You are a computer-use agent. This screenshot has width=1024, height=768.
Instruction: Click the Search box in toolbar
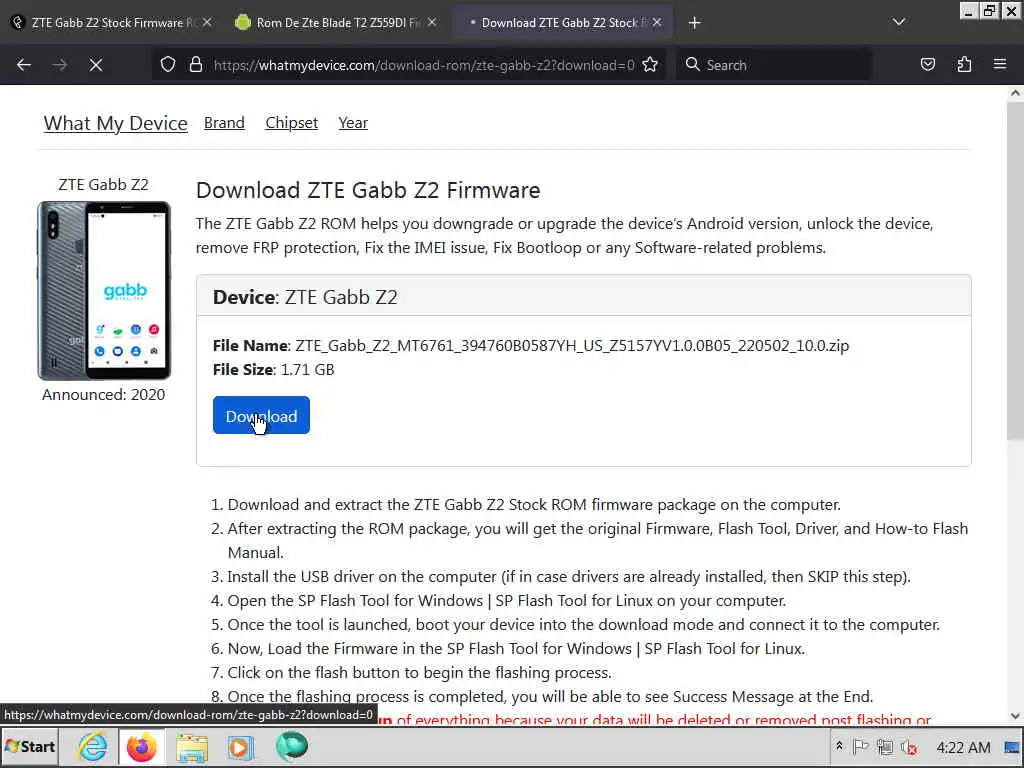(774, 65)
